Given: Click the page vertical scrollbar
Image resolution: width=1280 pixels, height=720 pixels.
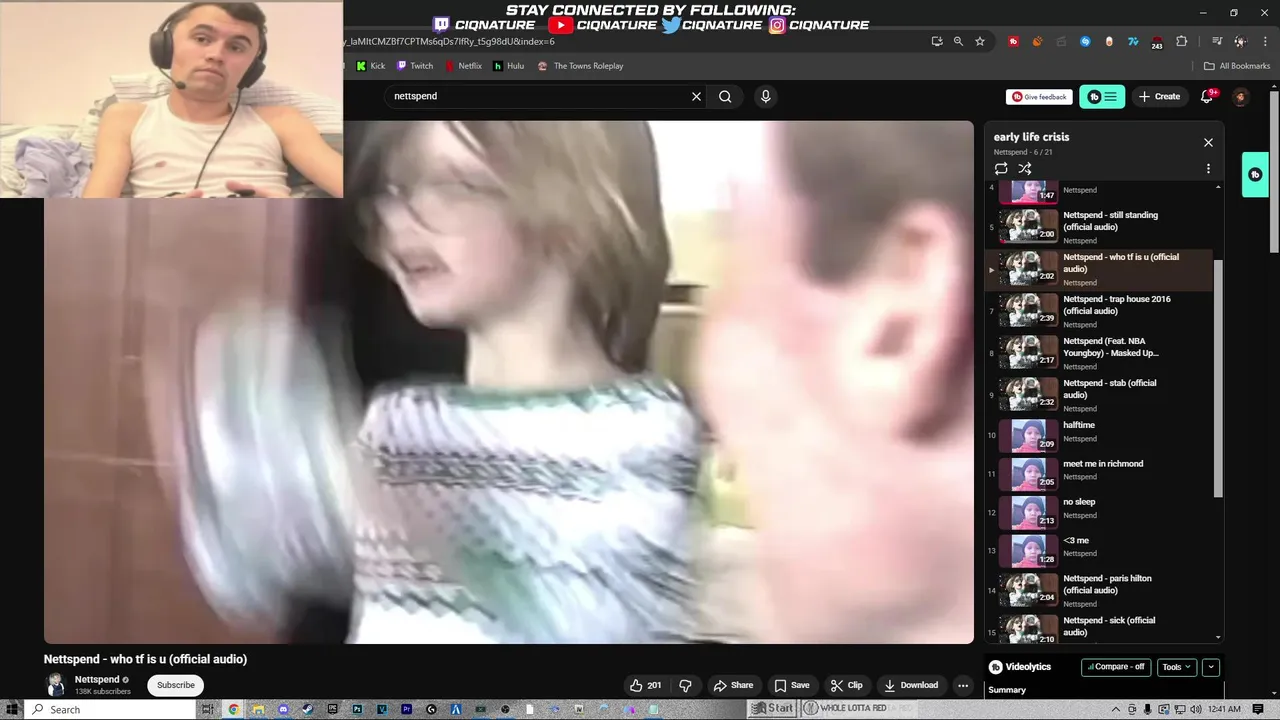Looking at the screenshot, I should click(x=1273, y=172).
